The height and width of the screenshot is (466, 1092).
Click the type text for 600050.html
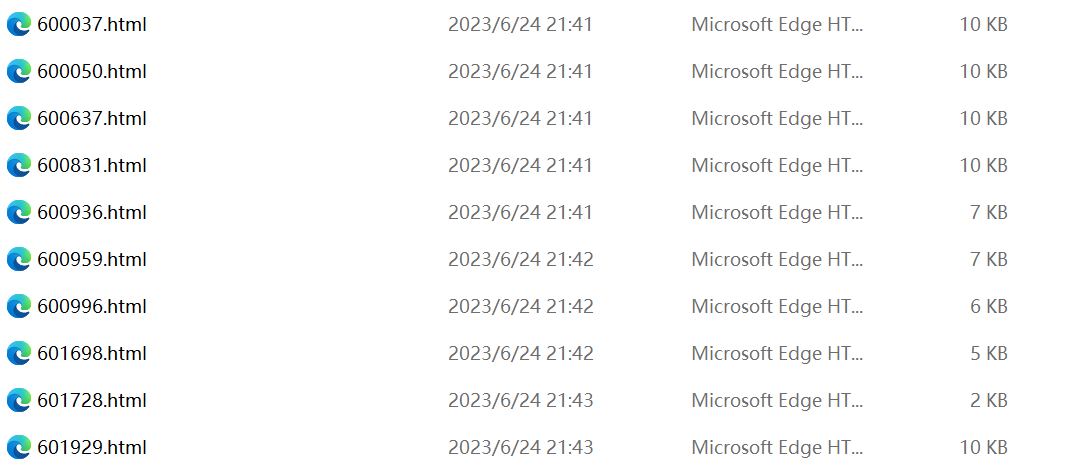(x=777, y=72)
